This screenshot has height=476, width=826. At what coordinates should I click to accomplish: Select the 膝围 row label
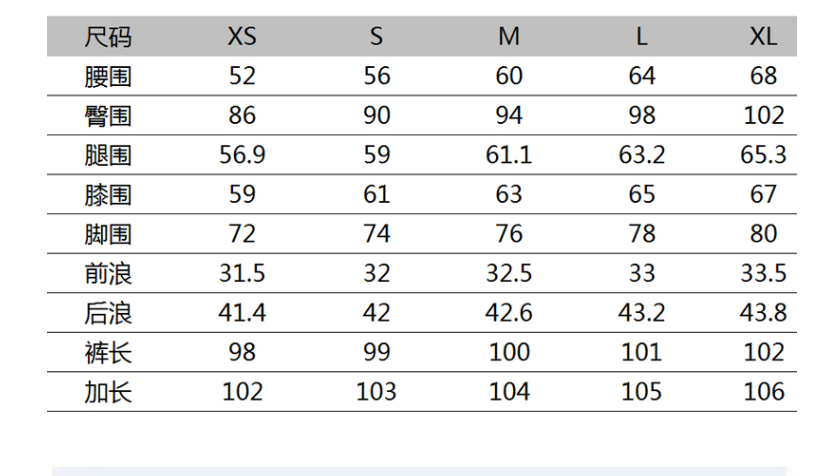[x=108, y=194]
